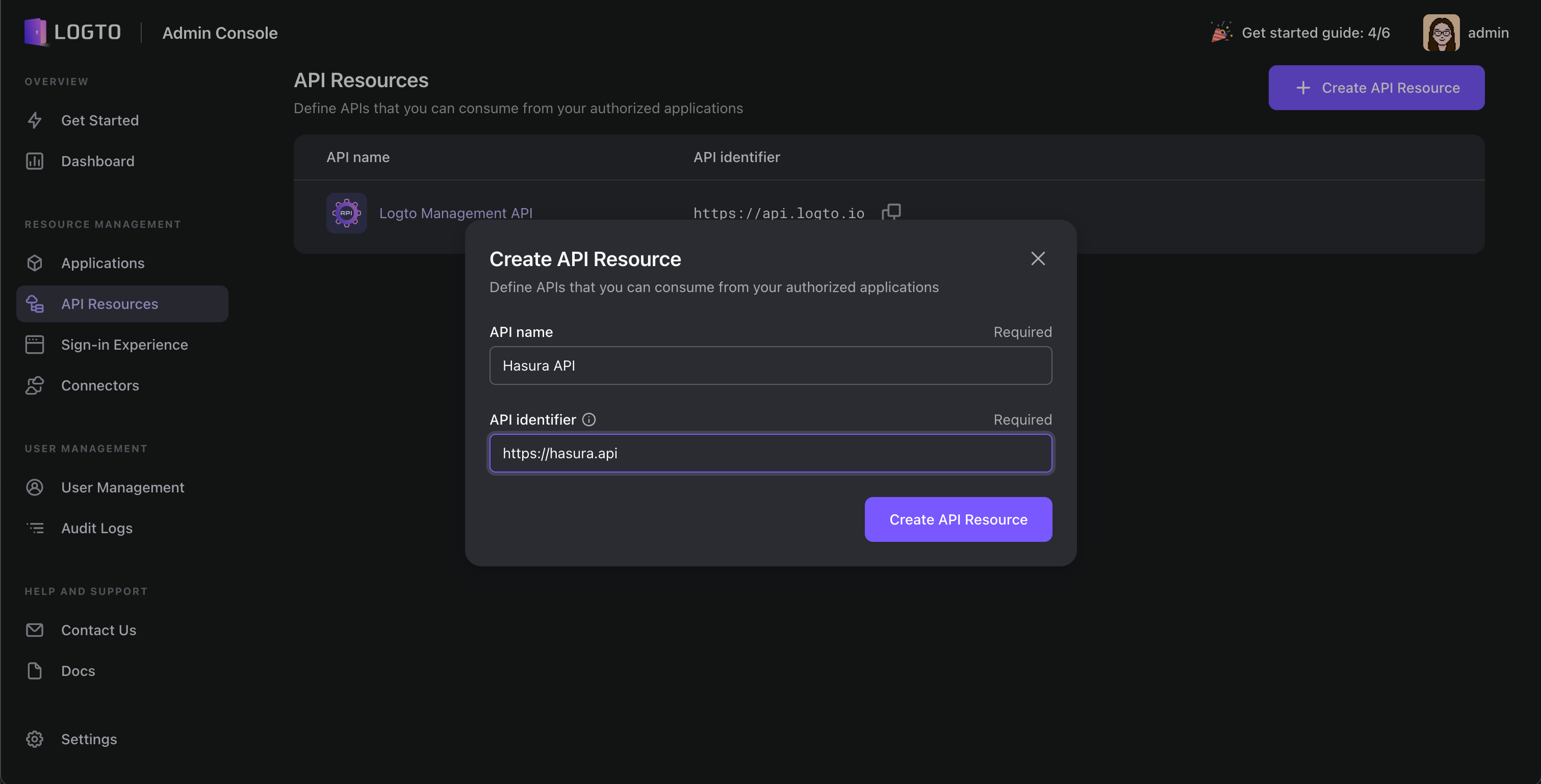Select Contact Us help link
1541x784 pixels.
coord(98,630)
